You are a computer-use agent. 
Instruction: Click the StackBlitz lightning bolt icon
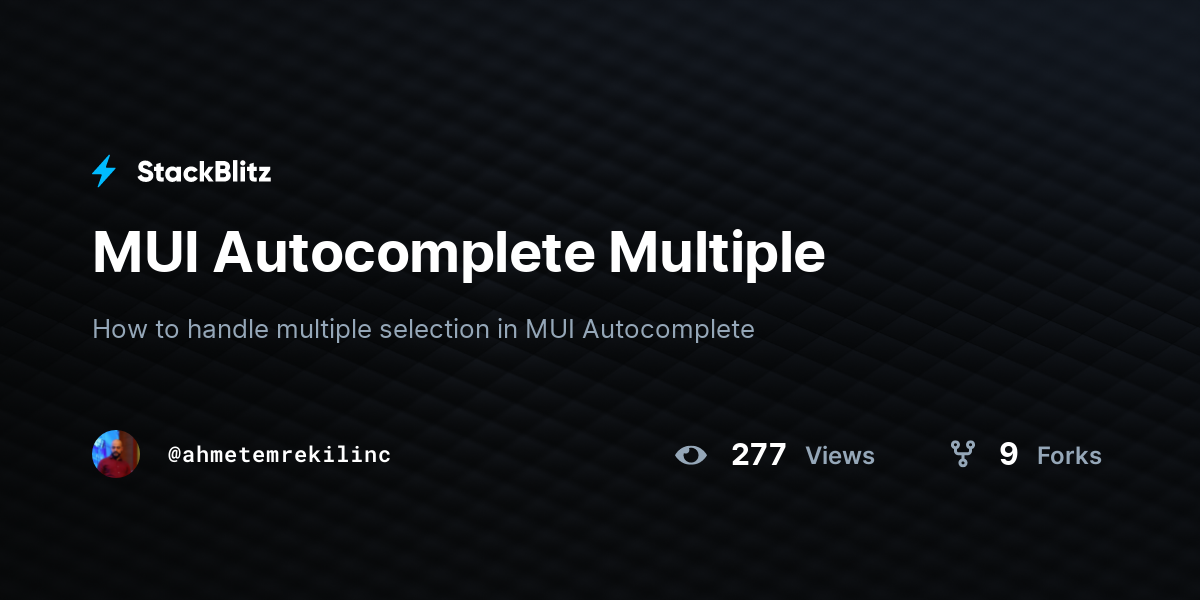point(104,171)
